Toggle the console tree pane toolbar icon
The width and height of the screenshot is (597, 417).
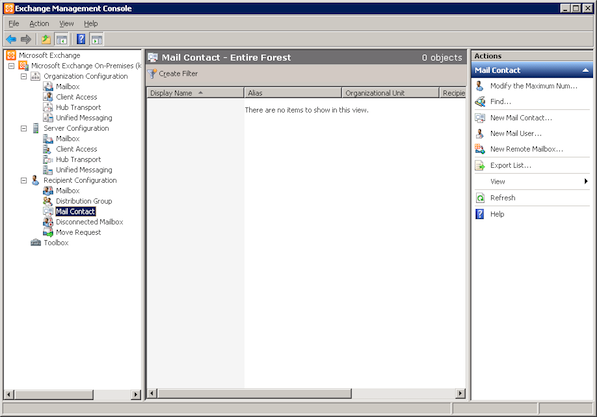[x=61, y=39]
